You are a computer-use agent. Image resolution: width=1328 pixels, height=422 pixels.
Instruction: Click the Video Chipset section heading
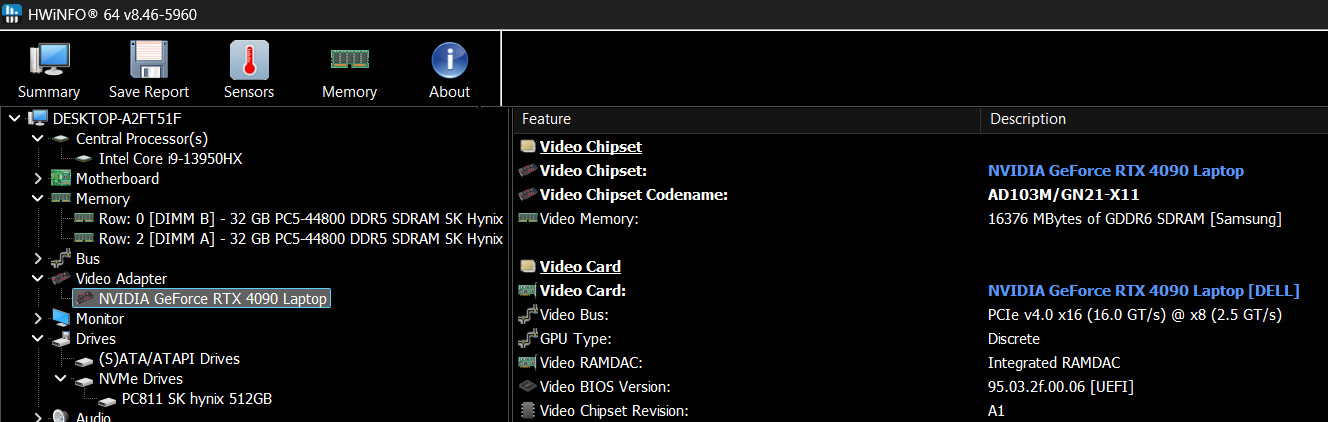[x=591, y=147]
